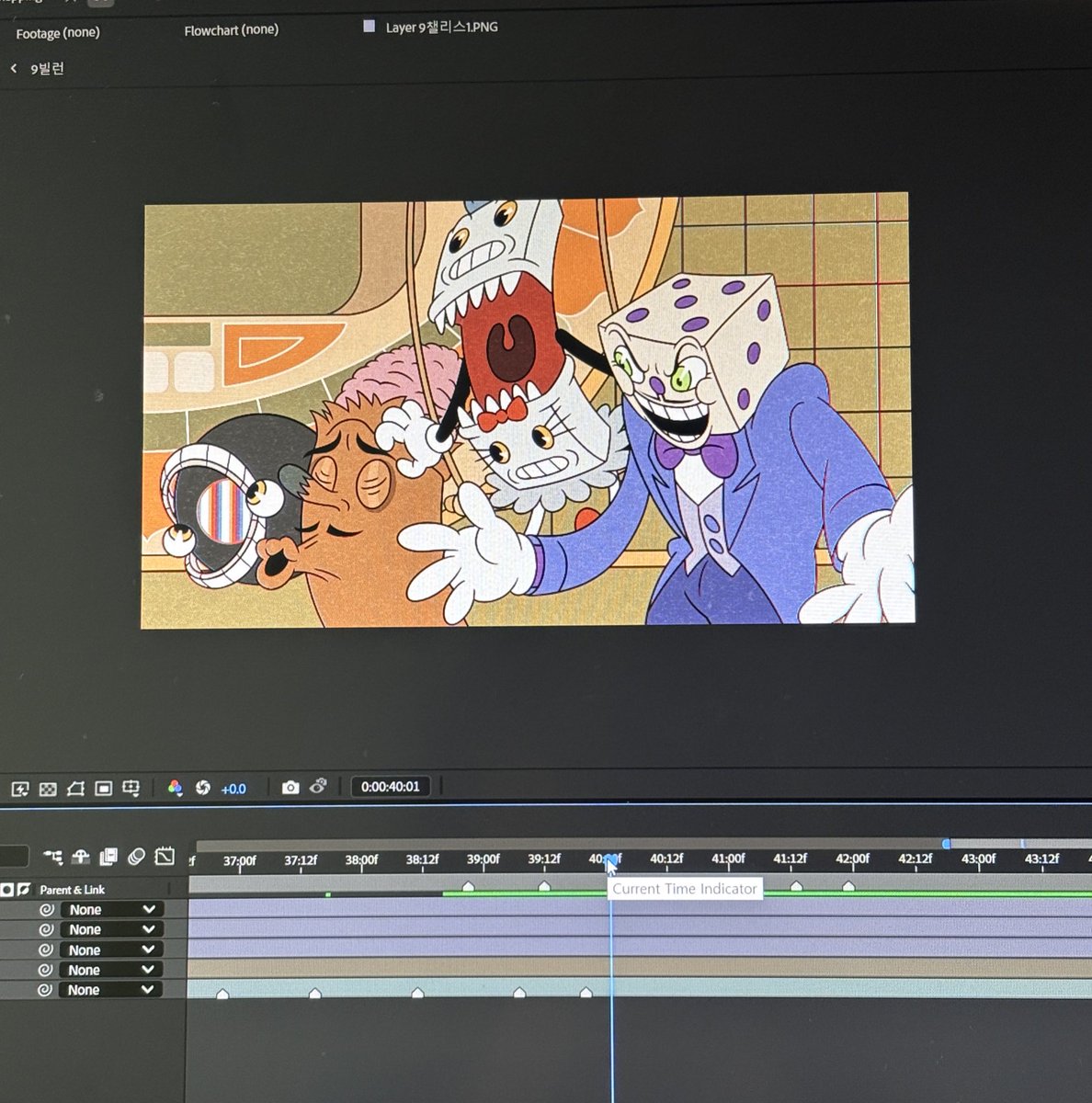Click the pick whip of the third layer
The width and height of the screenshot is (1092, 1103).
(46, 950)
